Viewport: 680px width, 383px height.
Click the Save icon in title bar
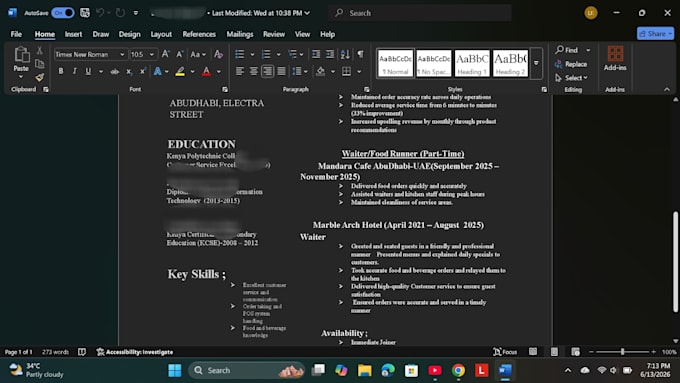(85, 13)
